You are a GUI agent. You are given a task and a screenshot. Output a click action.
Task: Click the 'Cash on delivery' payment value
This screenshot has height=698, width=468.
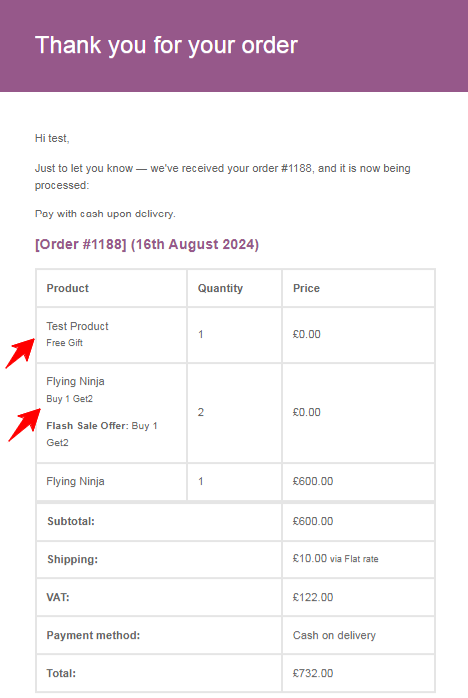tap(334, 635)
